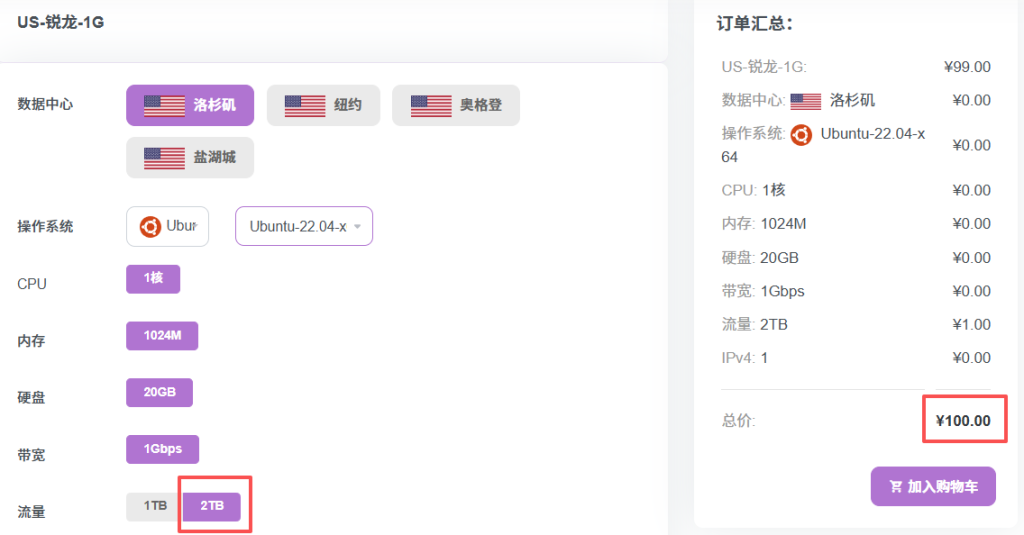Add to cart with 加入购物车 button
The height and width of the screenshot is (535, 1024).
[x=933, y=487]
